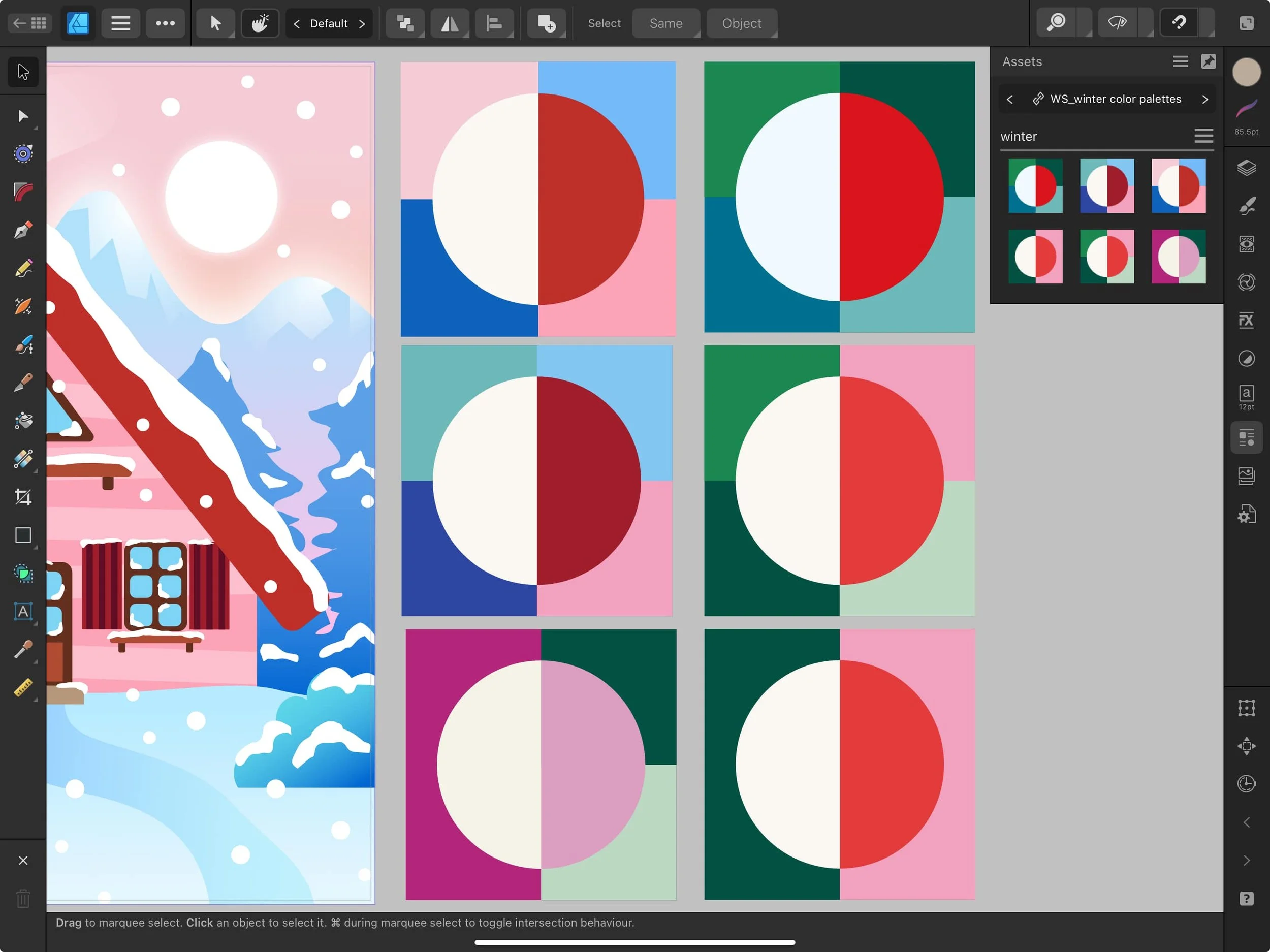Open the FX layer effects panel
The image size is (1270, 952).
click(1246, 320)
